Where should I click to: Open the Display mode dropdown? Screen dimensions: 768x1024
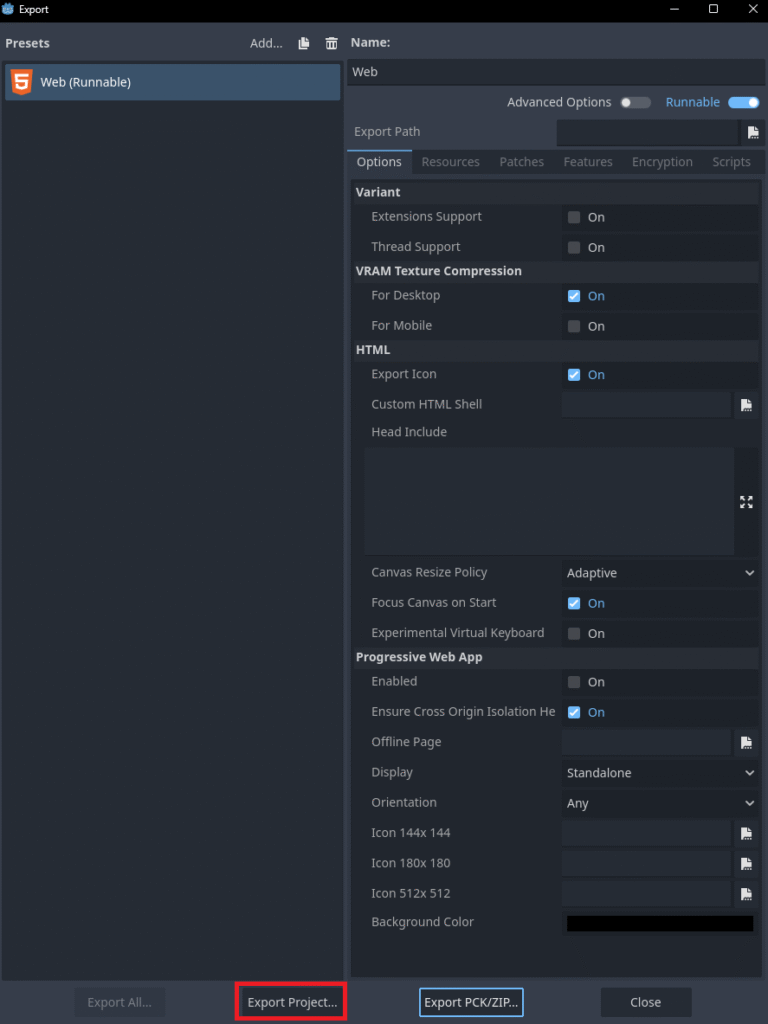(660, 773)
